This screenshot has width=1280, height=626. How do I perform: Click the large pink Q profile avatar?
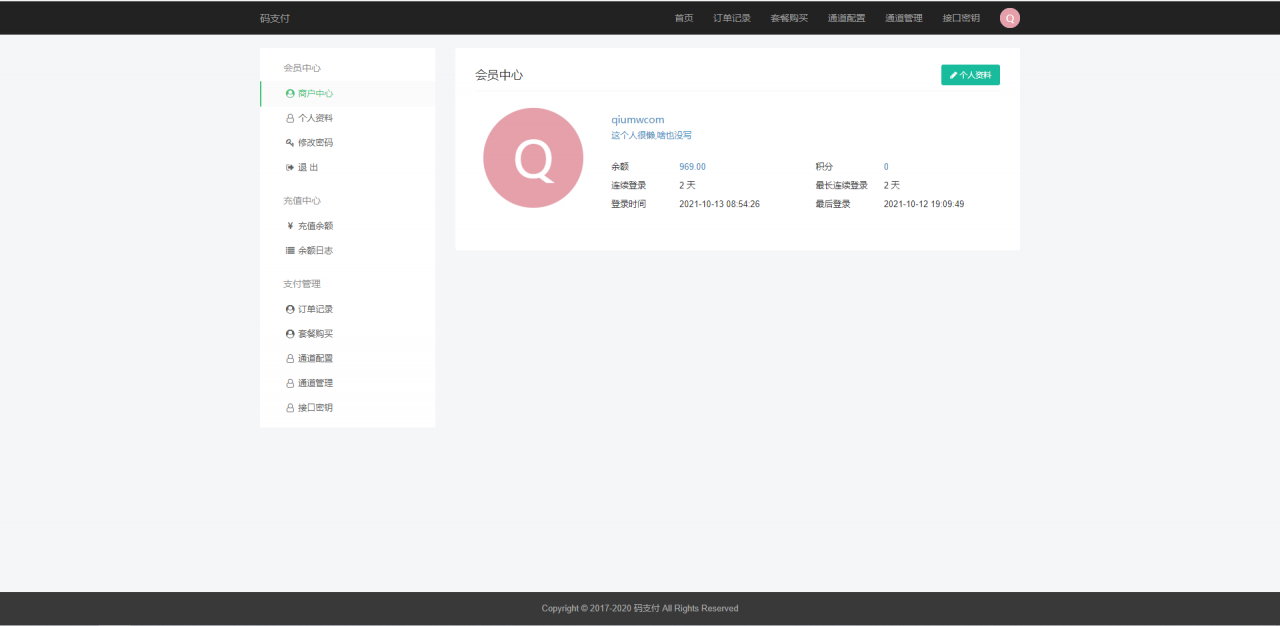[x=533, y=158]
